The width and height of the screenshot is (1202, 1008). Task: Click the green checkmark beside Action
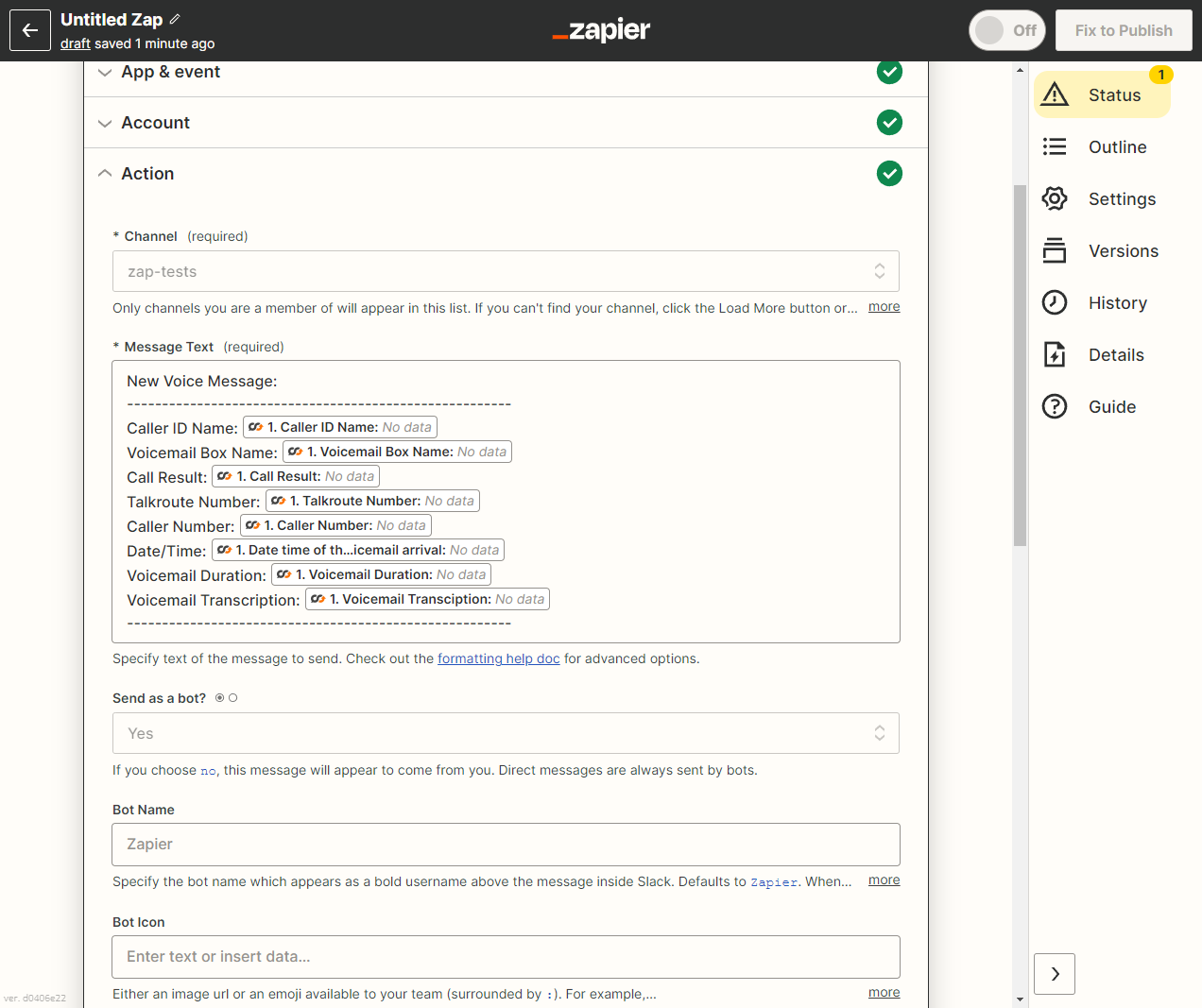pyautogui.click(x=889, y=174)
